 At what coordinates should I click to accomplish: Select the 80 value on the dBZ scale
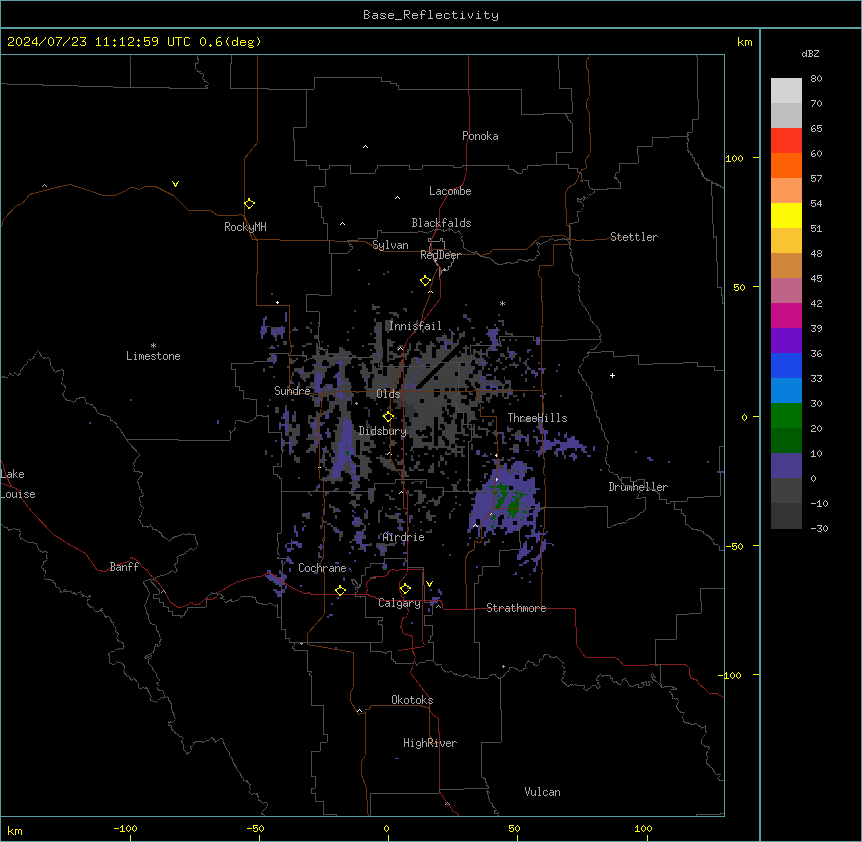[816, 79]
